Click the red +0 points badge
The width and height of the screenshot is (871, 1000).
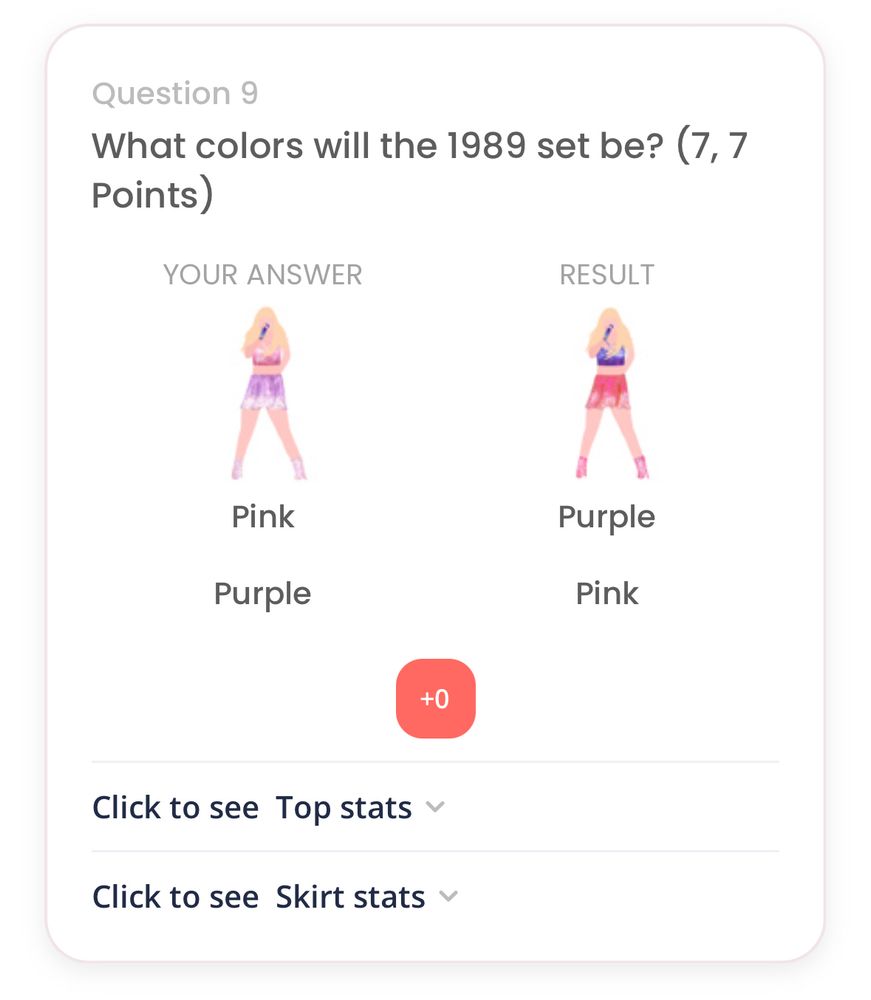pyautogui.click(x=436, y=698)
